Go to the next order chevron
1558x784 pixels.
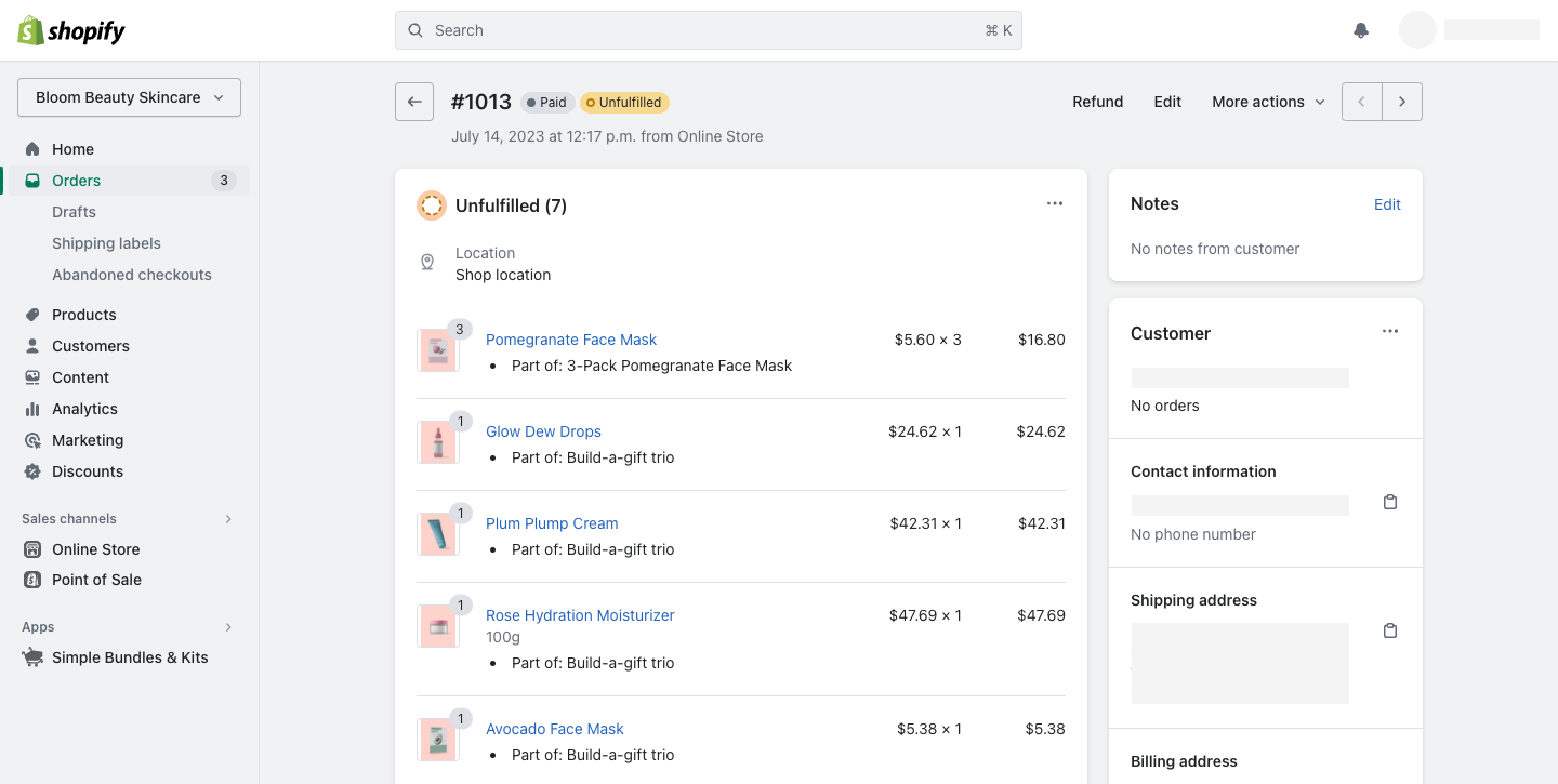[x=1402, y=102]
